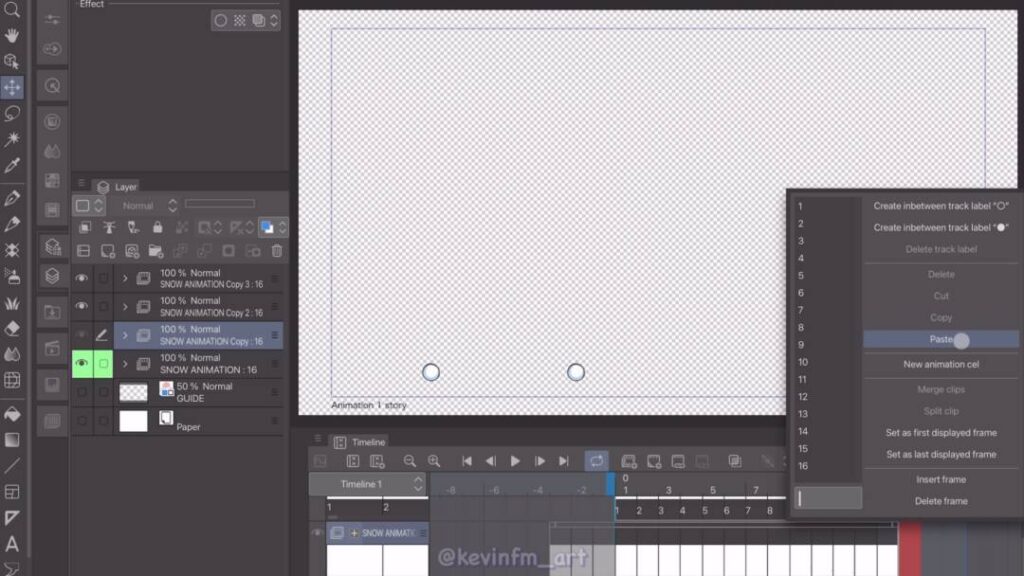The image size is (1024, 576).
Task: Play the animation
Action: (515, 461)
